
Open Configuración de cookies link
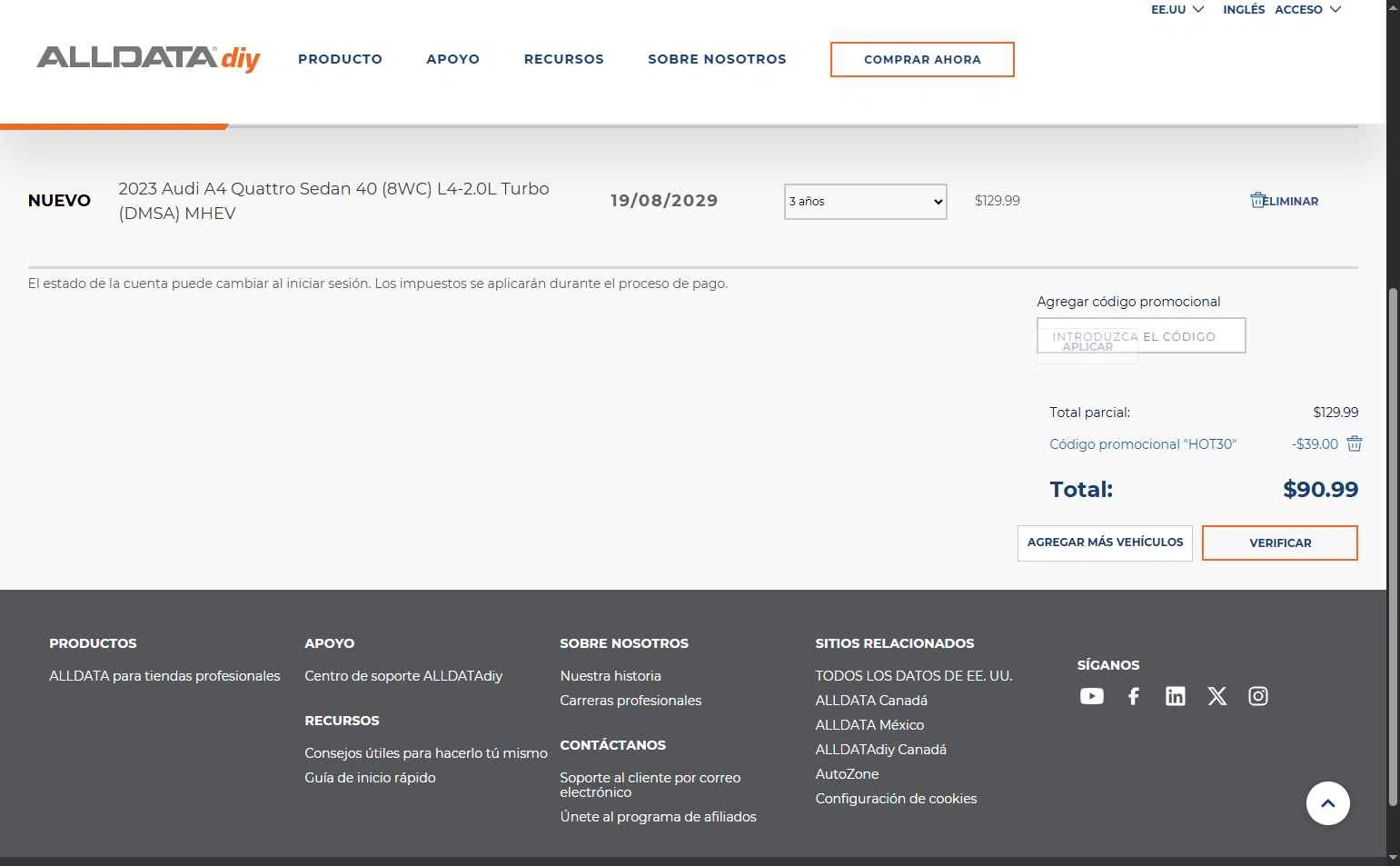896,799
